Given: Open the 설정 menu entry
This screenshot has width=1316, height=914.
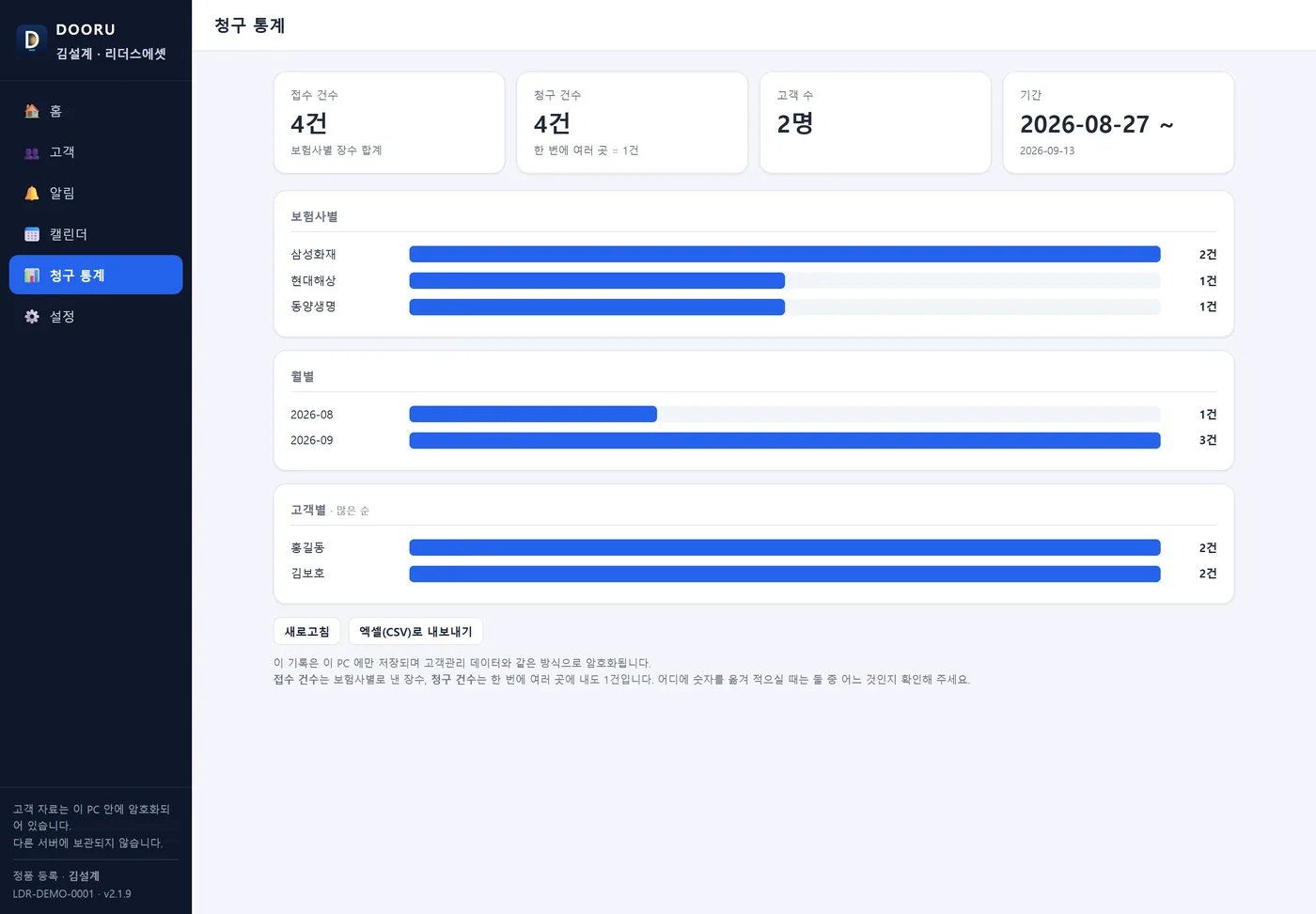Looking at the screenshot, I should tap(96, 317).
